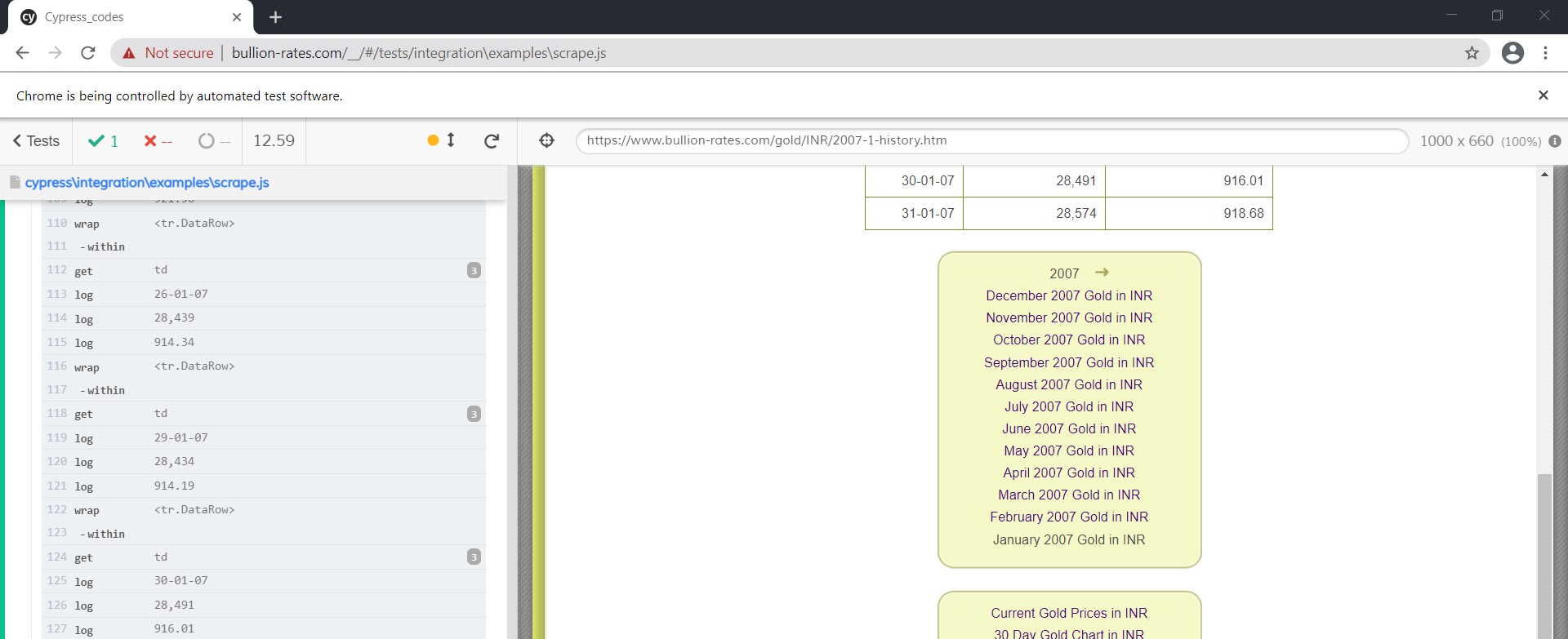The width and height of the screenshot is (1568, 639).
Task: Bookmark this page with the star icon
Action: coord(1472,53)
